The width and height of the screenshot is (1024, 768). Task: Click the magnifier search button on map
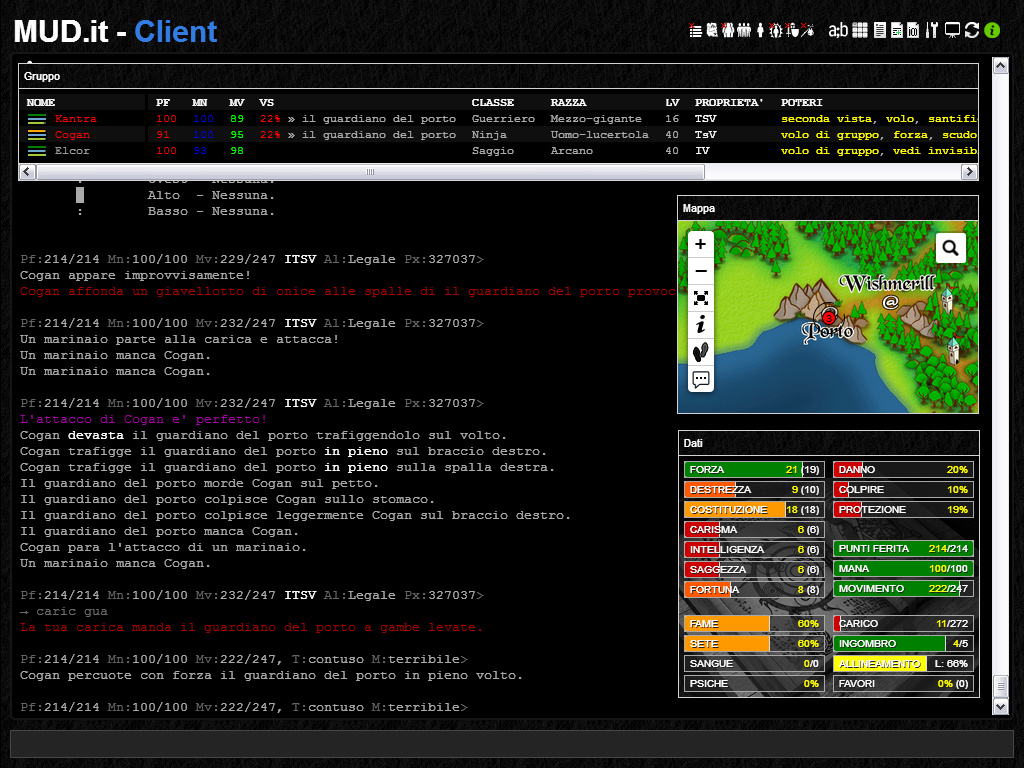click(950, 248)
